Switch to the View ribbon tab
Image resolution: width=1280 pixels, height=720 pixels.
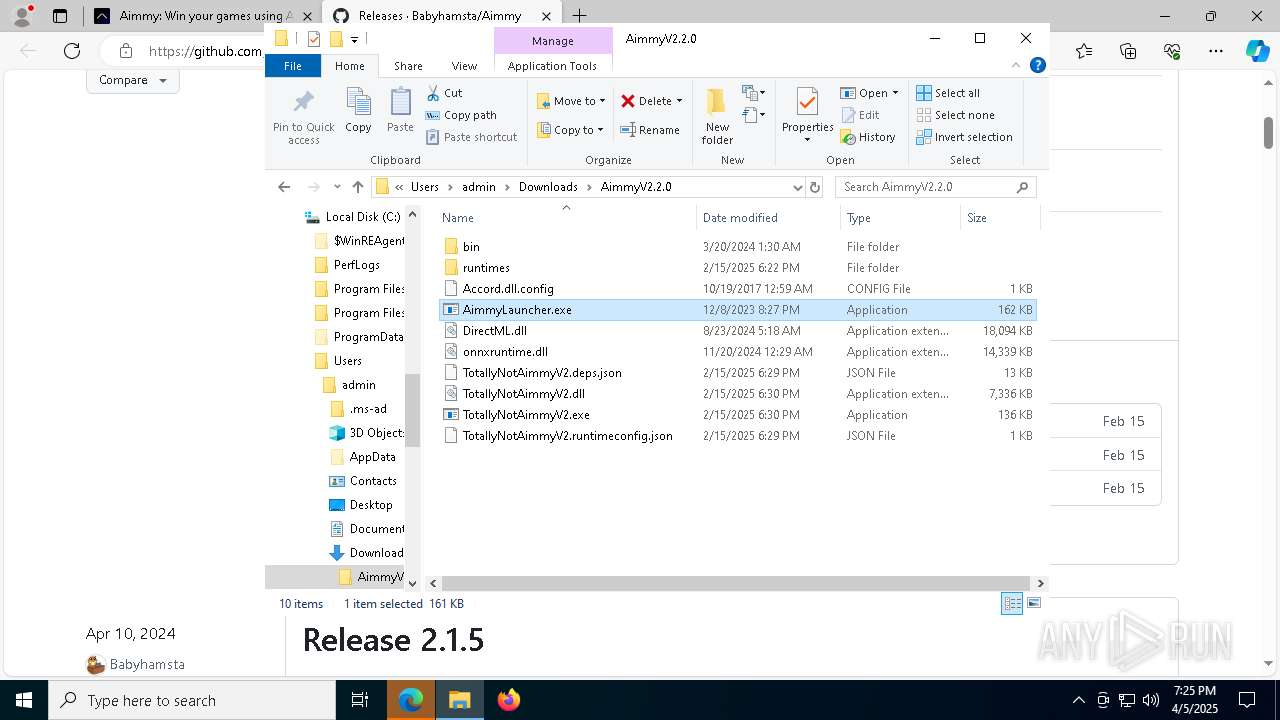pyautogui.click(x=464, y=66)
